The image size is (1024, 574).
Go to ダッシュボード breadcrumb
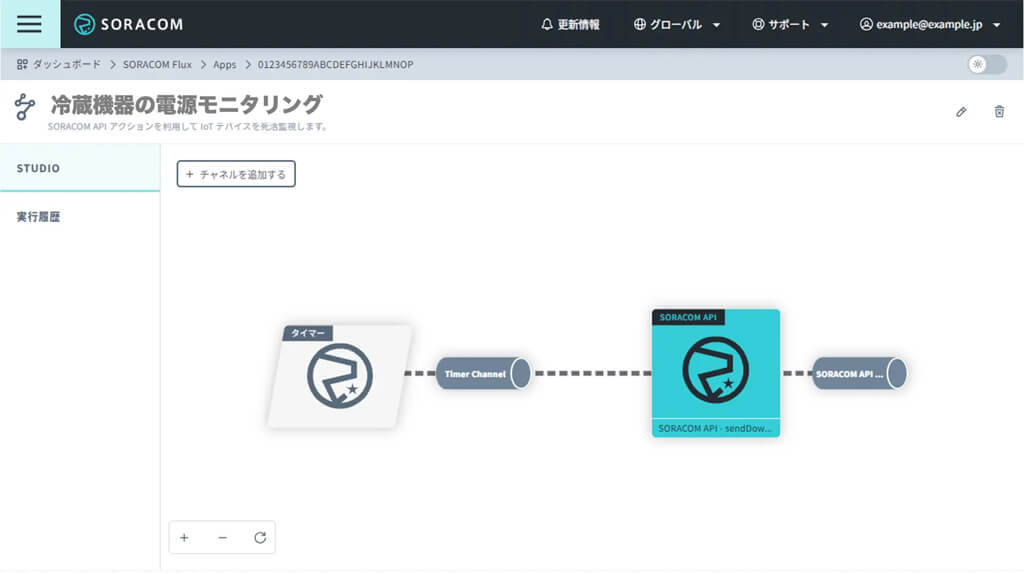click(59, 64)
